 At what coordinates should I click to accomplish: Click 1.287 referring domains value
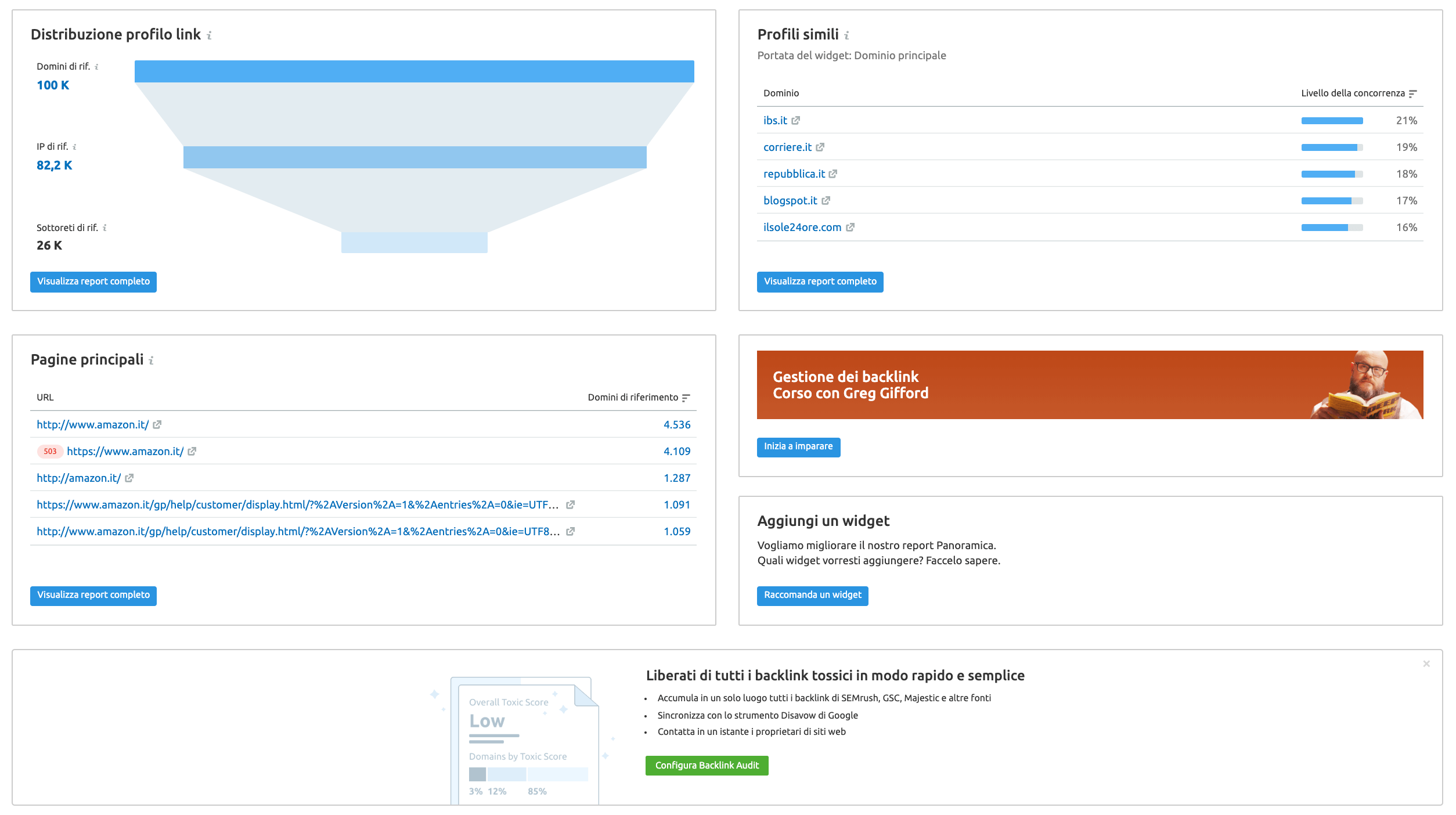(x=677, y=478)
